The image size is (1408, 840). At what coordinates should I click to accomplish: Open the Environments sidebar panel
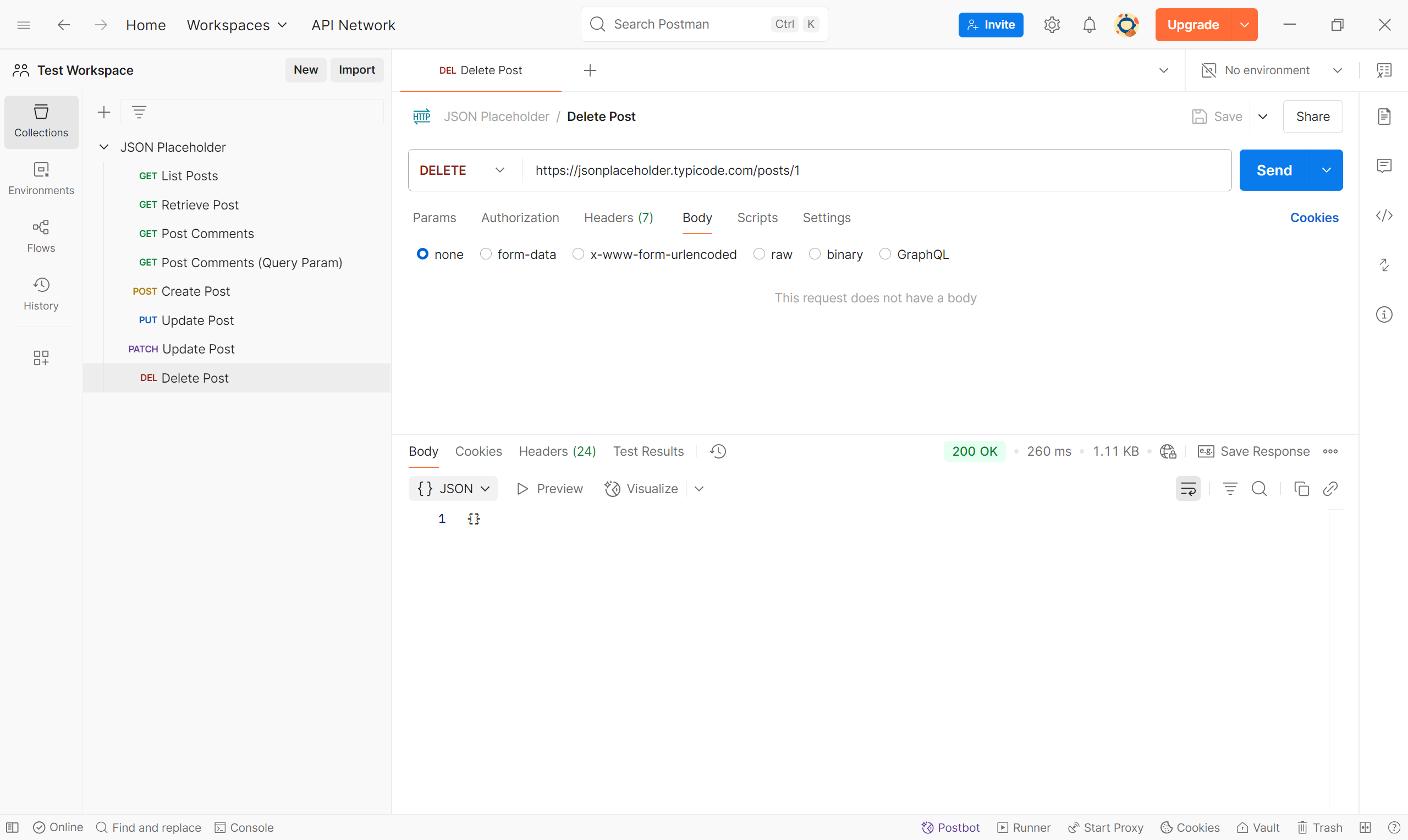41,179
